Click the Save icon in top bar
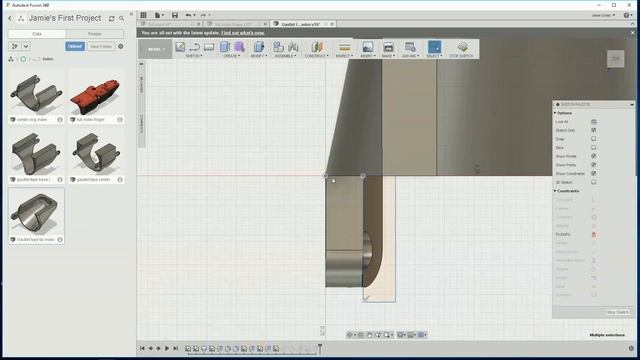 [x=175, y=15]
